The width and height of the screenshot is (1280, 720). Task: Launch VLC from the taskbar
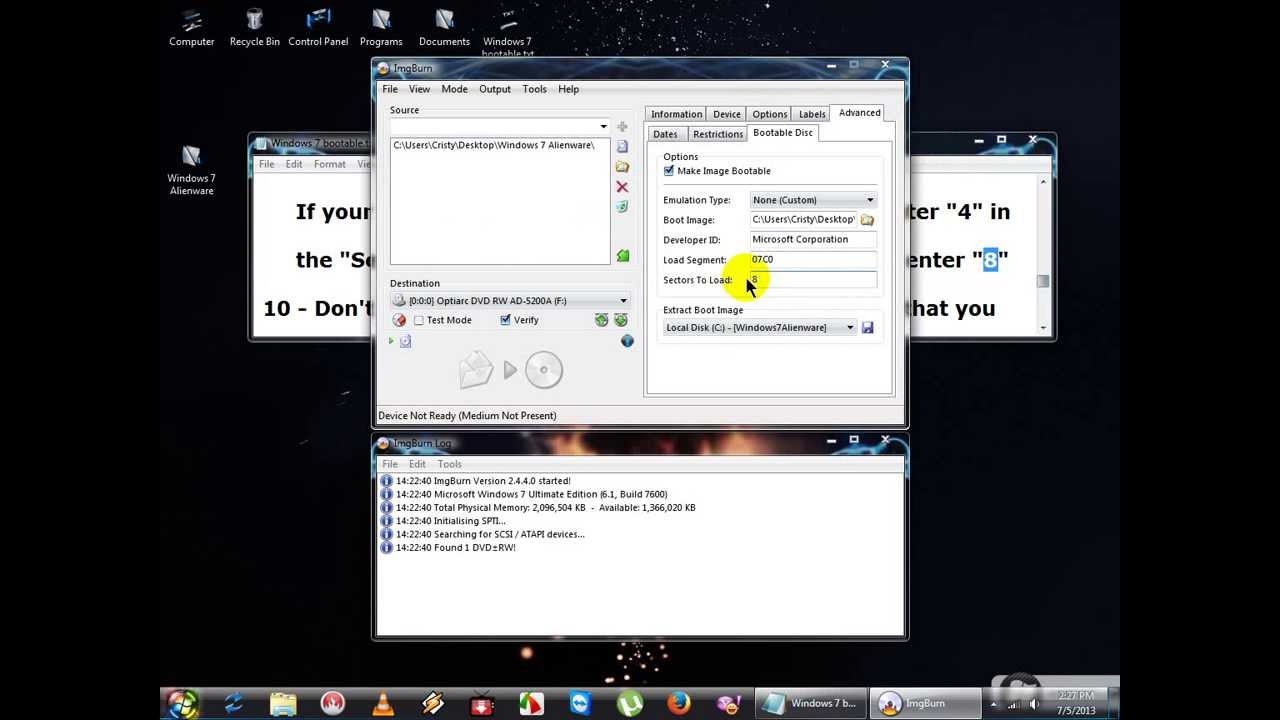(382, 703)
